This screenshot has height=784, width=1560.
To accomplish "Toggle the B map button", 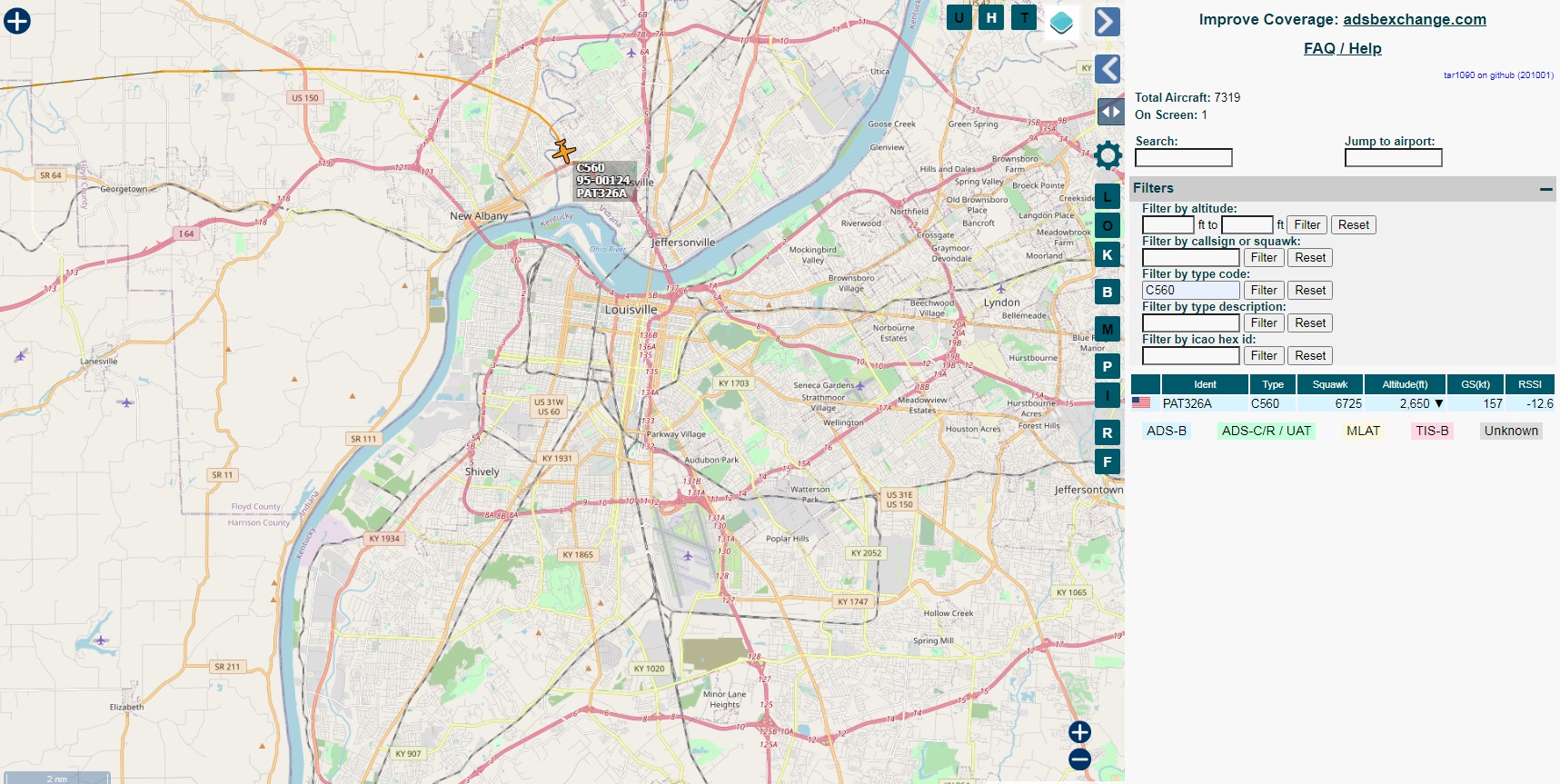I will click(x=1107, y=292).
